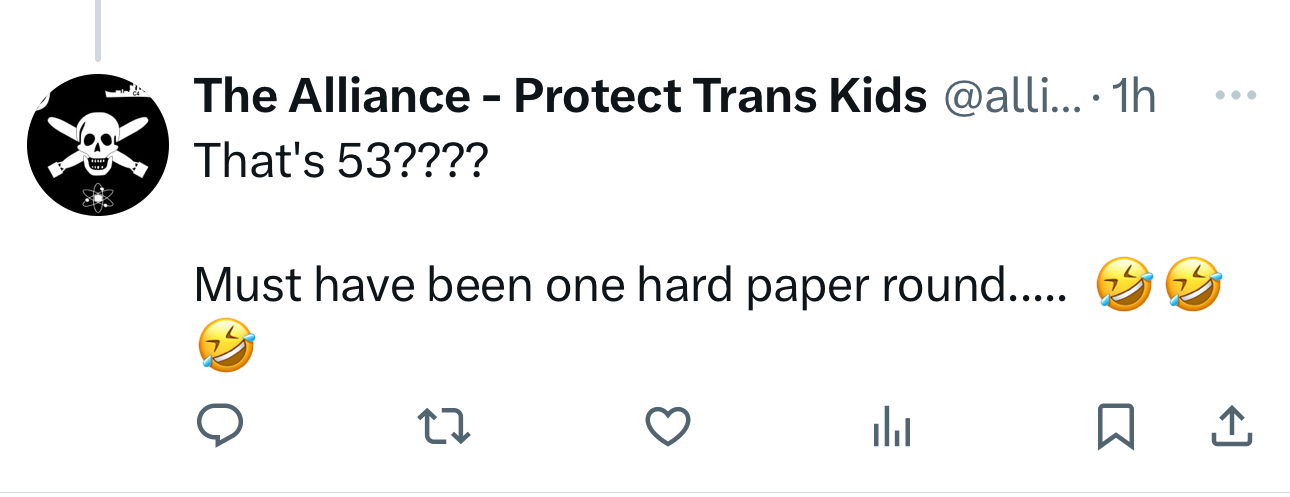This screenshot has height=497, width=1290.
Task: Click the "That's 53????" text line
Action: pyautogui.click(x=339, y=161)
